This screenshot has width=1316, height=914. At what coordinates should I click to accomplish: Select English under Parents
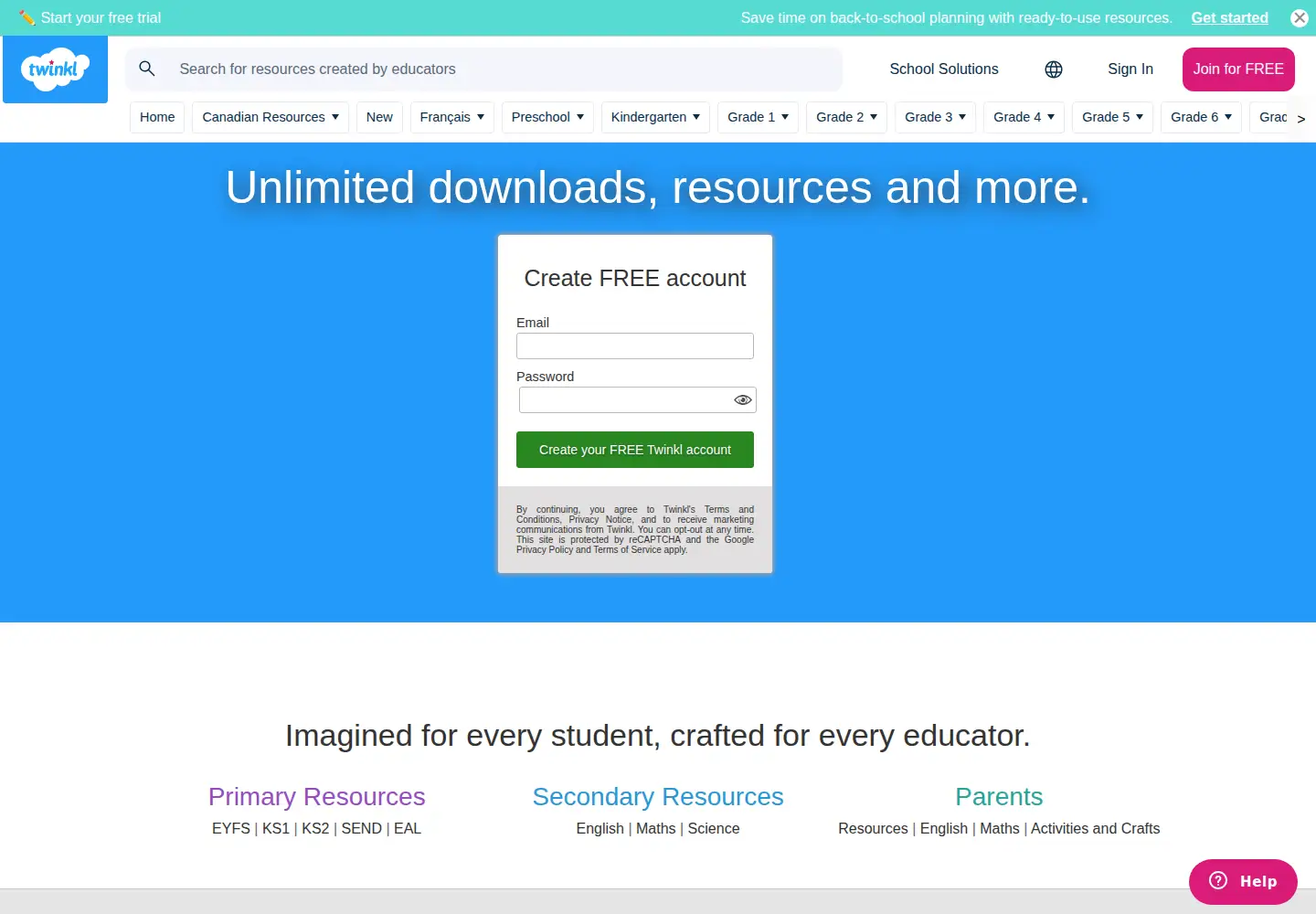tap(944, 828)
